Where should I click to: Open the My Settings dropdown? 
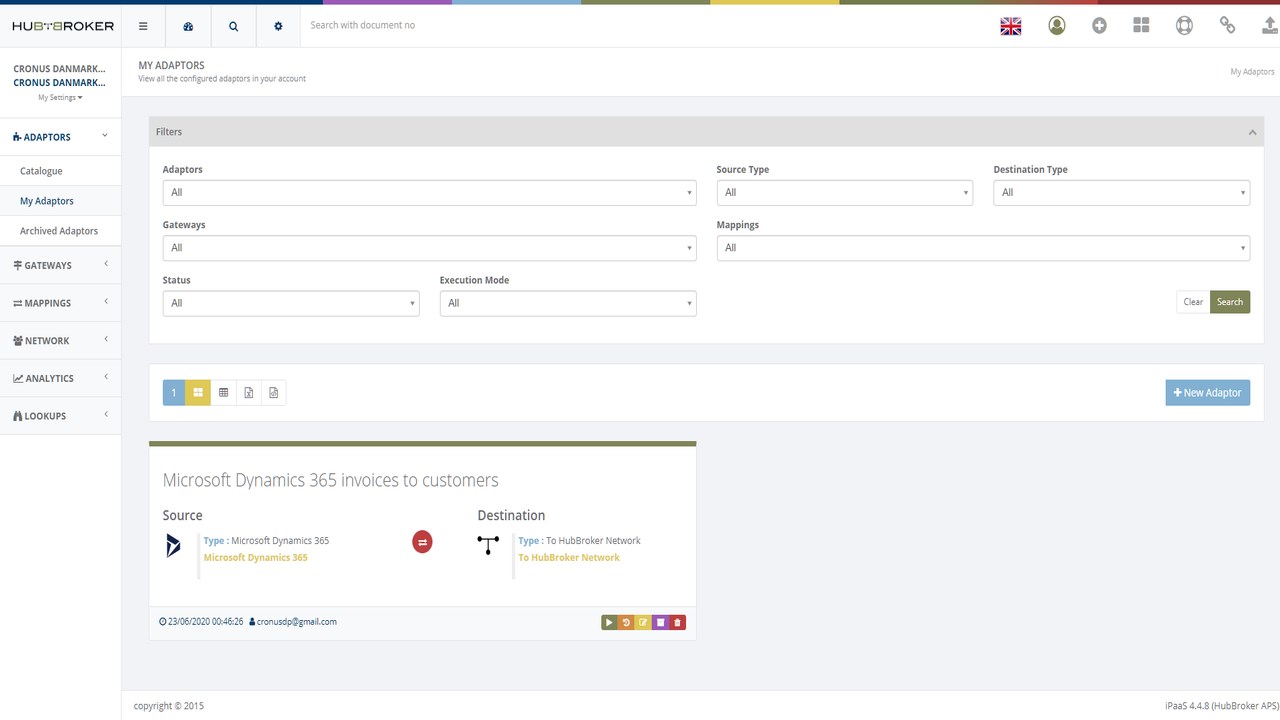point(60,97)
